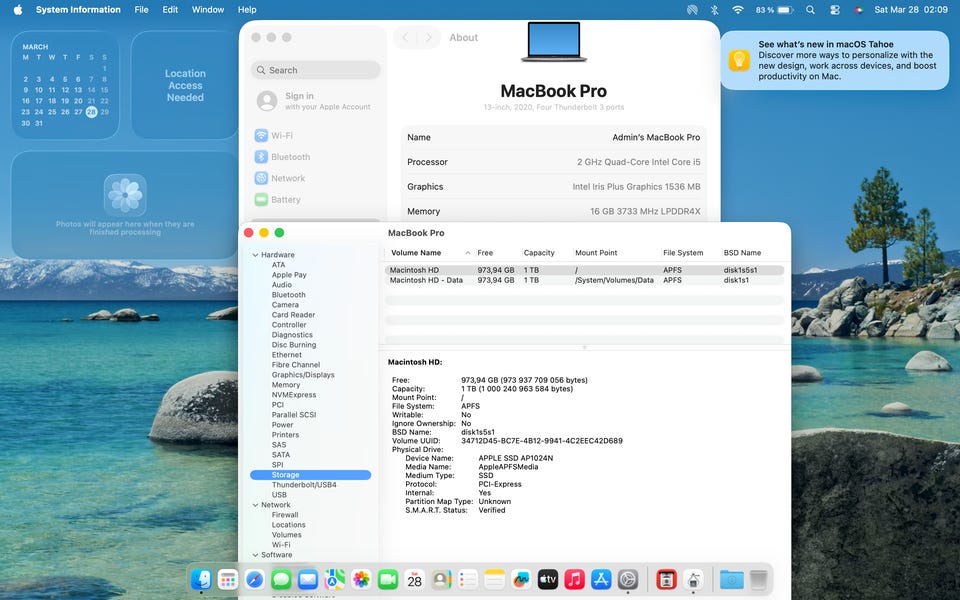Open Control Center in the menu bar

[x=835, y=10]
